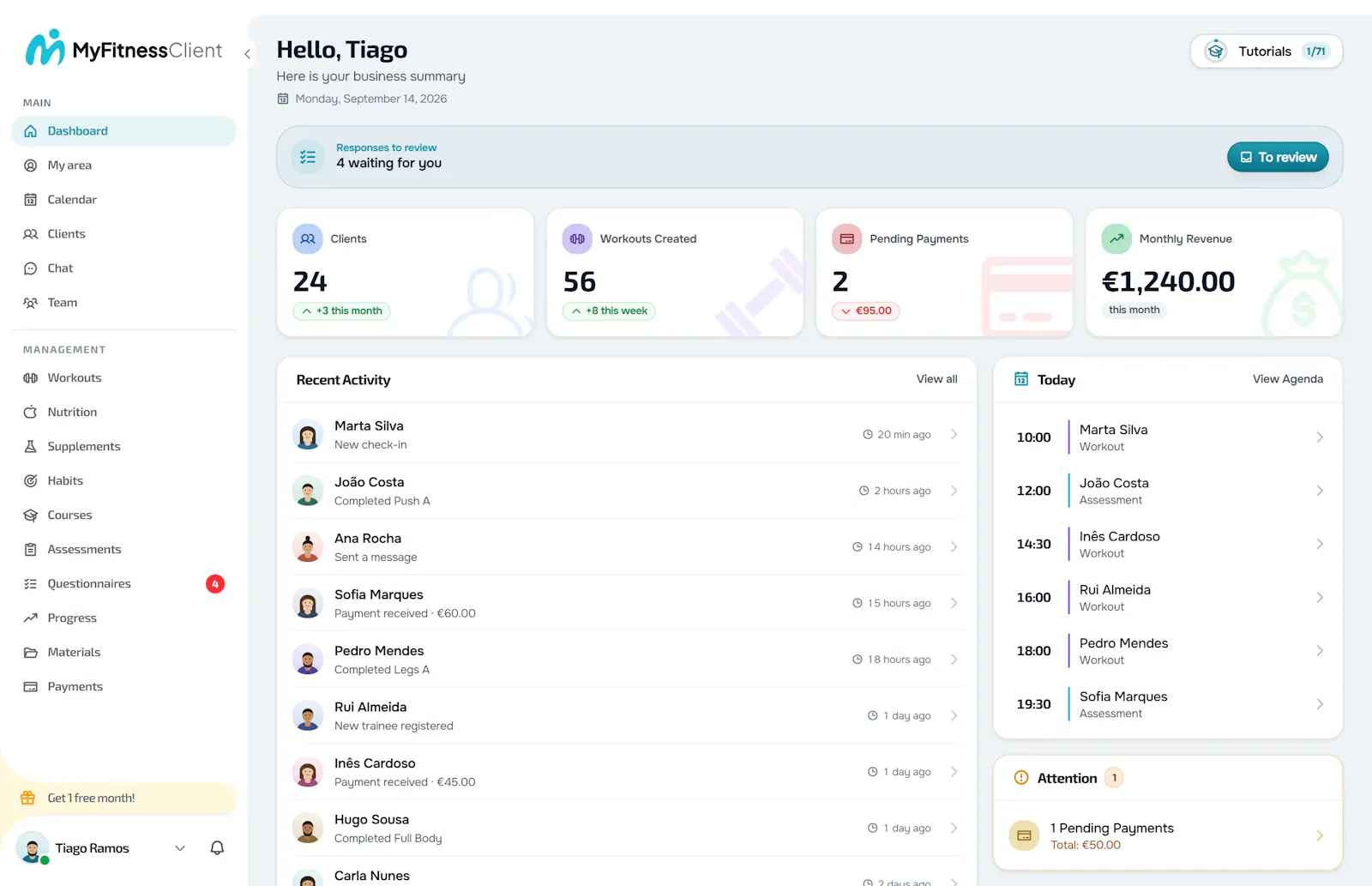Open the 10:00 Marta Silva Workout chevron
This screenshot has height=886, width=1372.
pyautogui.click(x=1320, y=437)
